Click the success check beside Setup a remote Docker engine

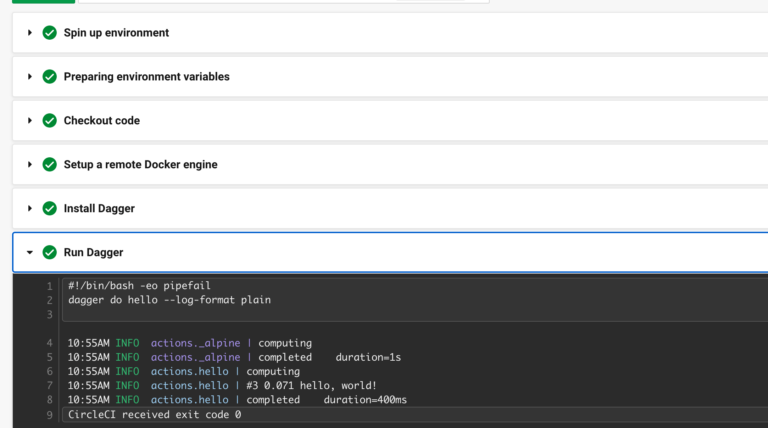pyautogui.click(x=49, y=165)
